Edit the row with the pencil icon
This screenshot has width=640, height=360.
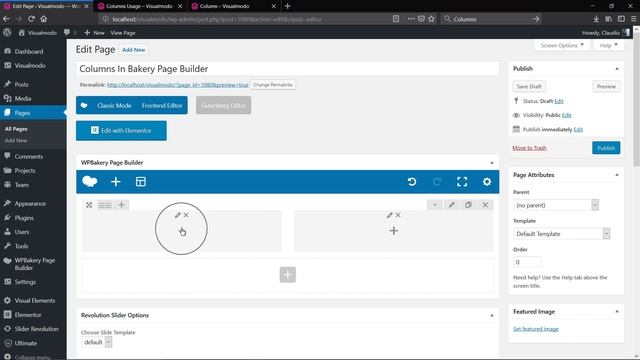(451, 205)
